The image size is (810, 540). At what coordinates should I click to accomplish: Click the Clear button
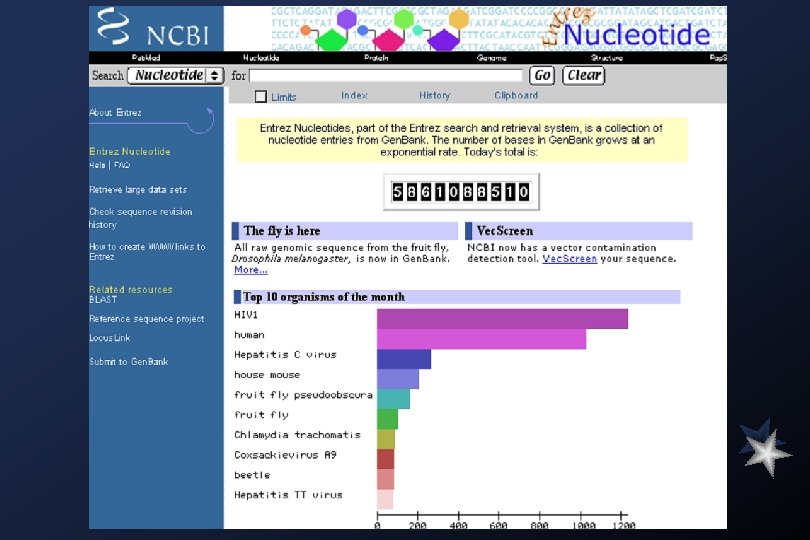pyautogui.click(x=583, y=75)
